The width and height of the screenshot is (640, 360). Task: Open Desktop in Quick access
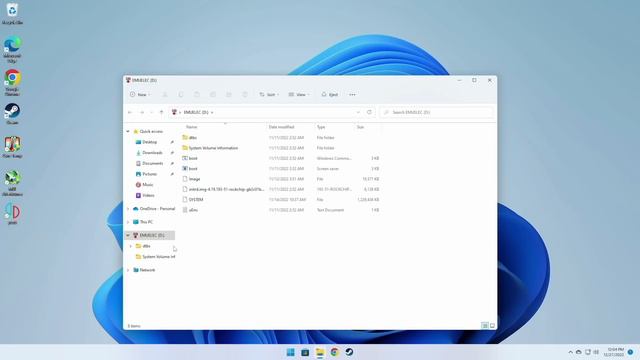[x=150, y=142]
